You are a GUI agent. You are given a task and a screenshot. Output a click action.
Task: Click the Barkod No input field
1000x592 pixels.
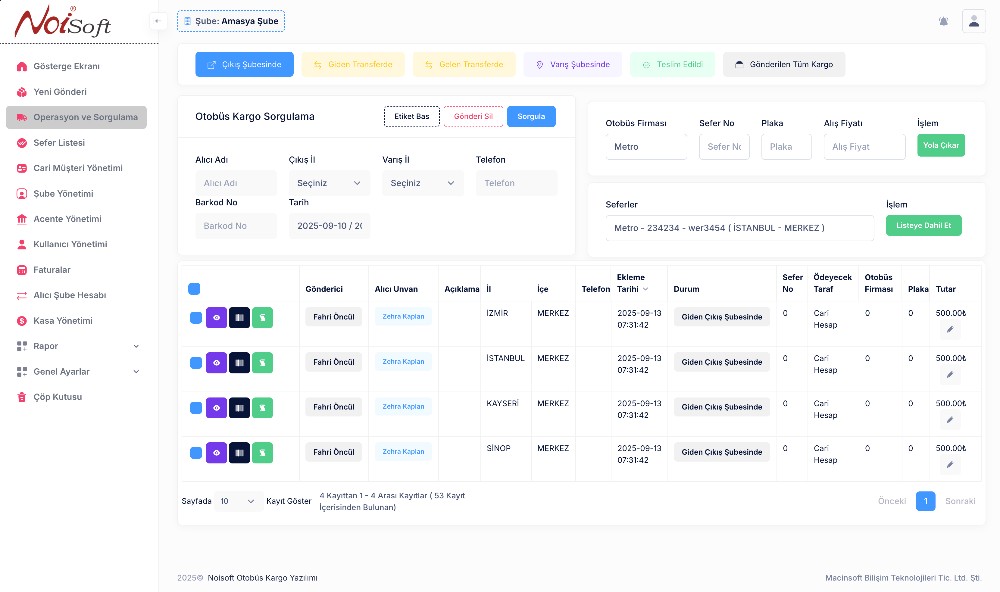pos(236,226)
